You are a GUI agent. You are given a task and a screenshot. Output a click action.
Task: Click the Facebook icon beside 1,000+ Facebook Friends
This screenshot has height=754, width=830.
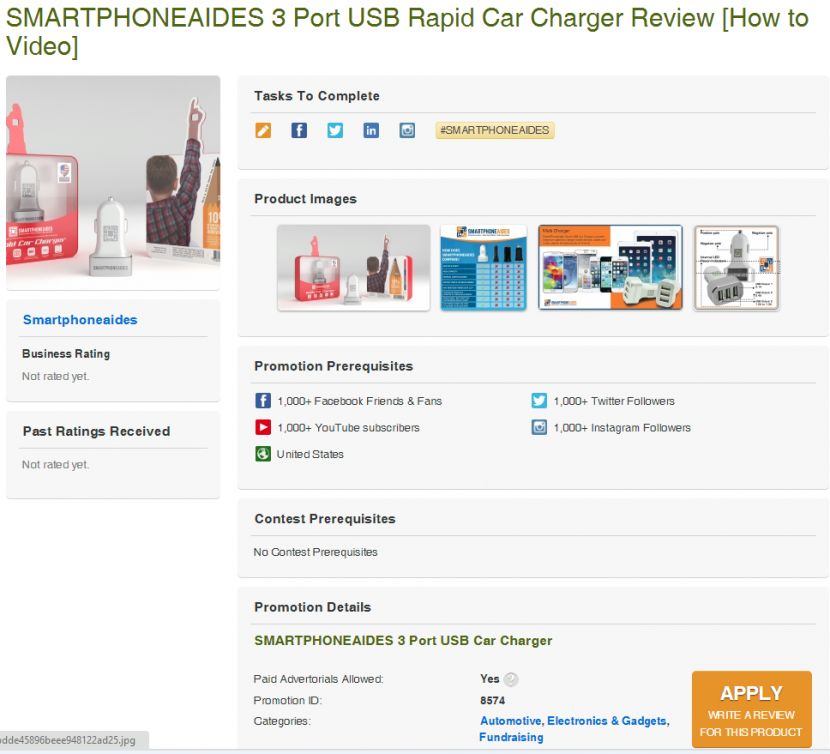(x=263, y=401)
